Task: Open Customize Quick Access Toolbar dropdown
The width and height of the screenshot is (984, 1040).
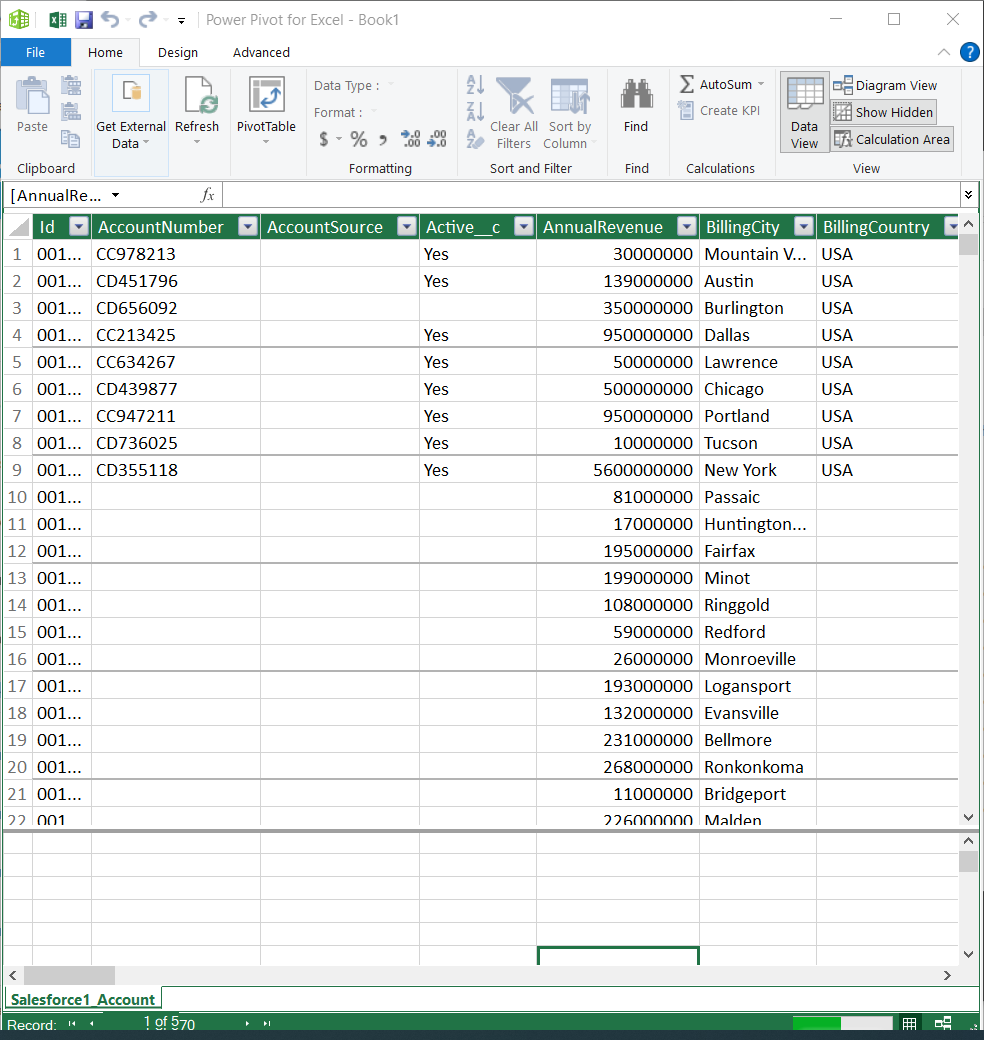Action: pyautogui.click(x=181, y=21)
